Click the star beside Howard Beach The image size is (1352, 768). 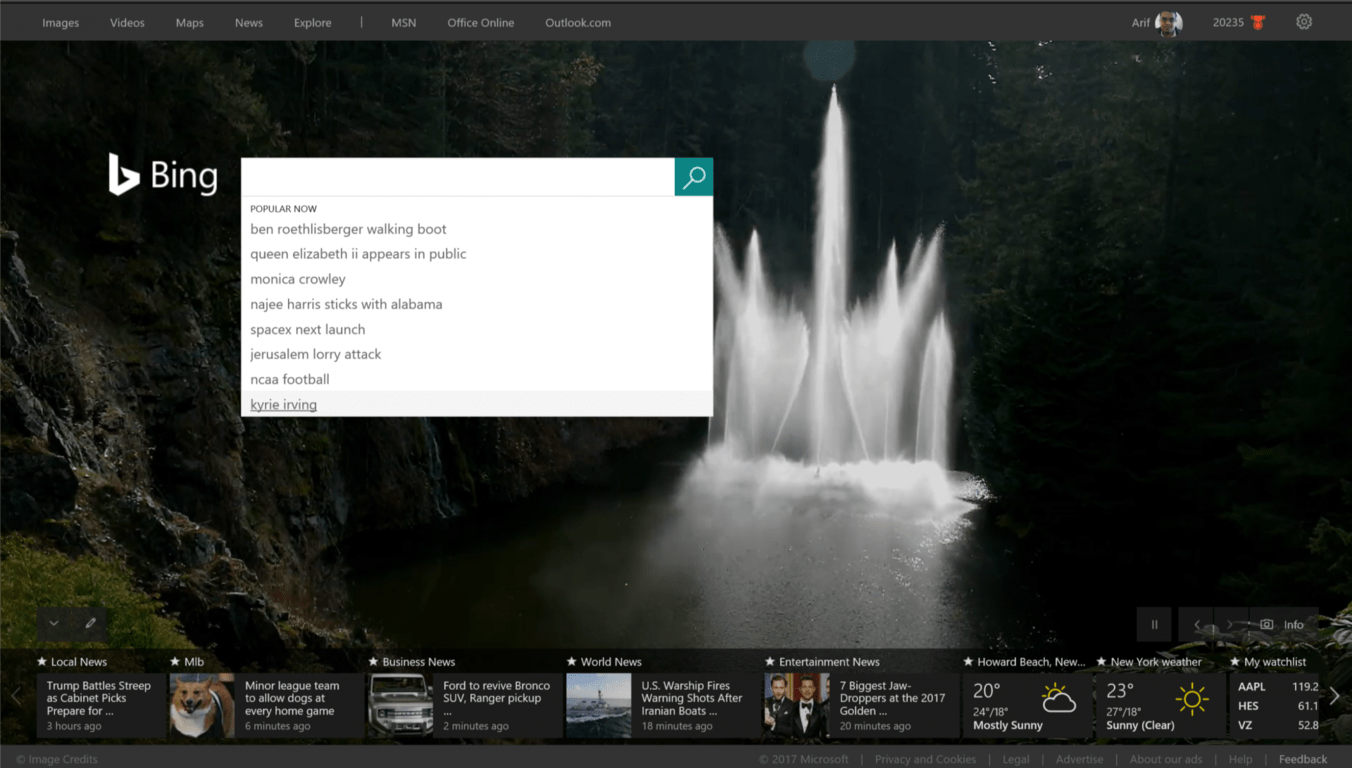point(968,662)
